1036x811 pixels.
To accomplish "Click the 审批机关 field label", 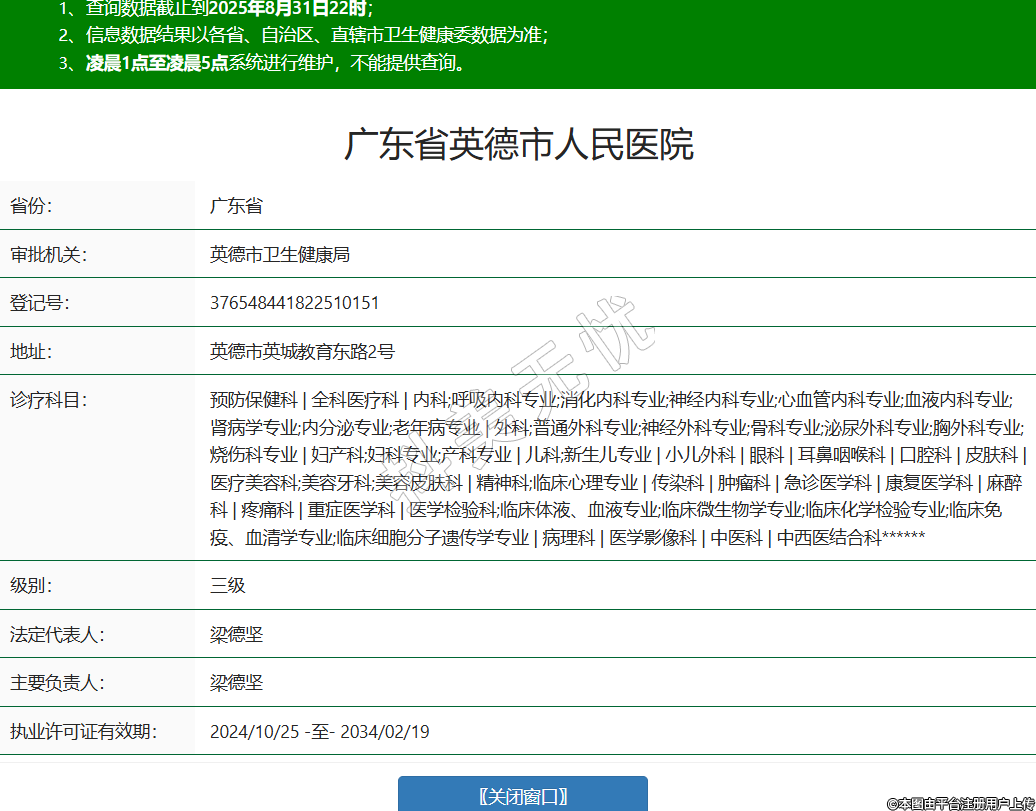I will click(x=48, y=254).
